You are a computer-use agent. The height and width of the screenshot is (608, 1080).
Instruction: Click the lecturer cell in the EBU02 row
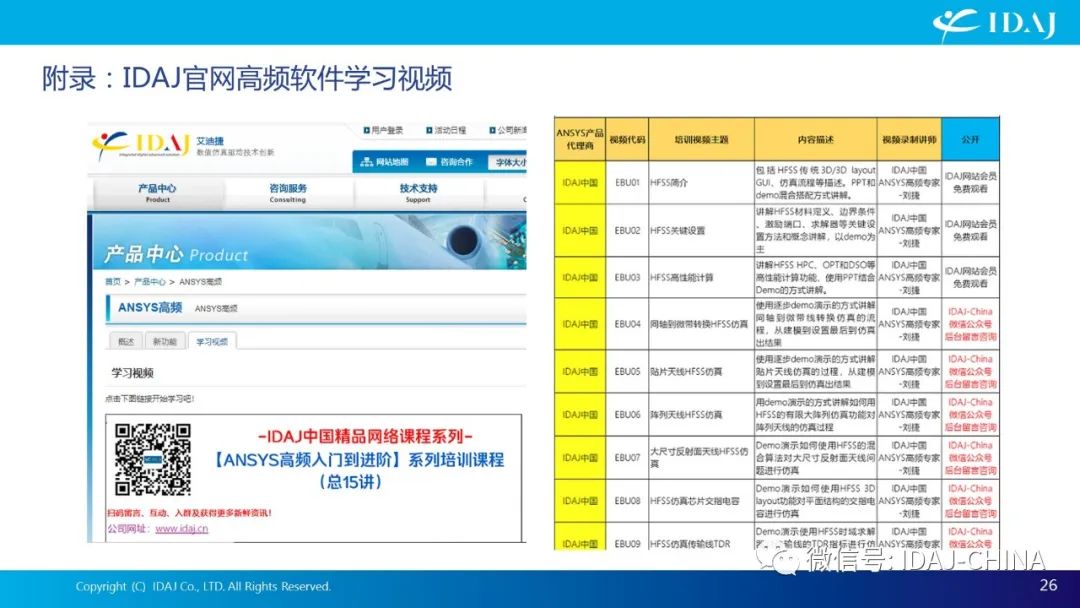(909, 231)
